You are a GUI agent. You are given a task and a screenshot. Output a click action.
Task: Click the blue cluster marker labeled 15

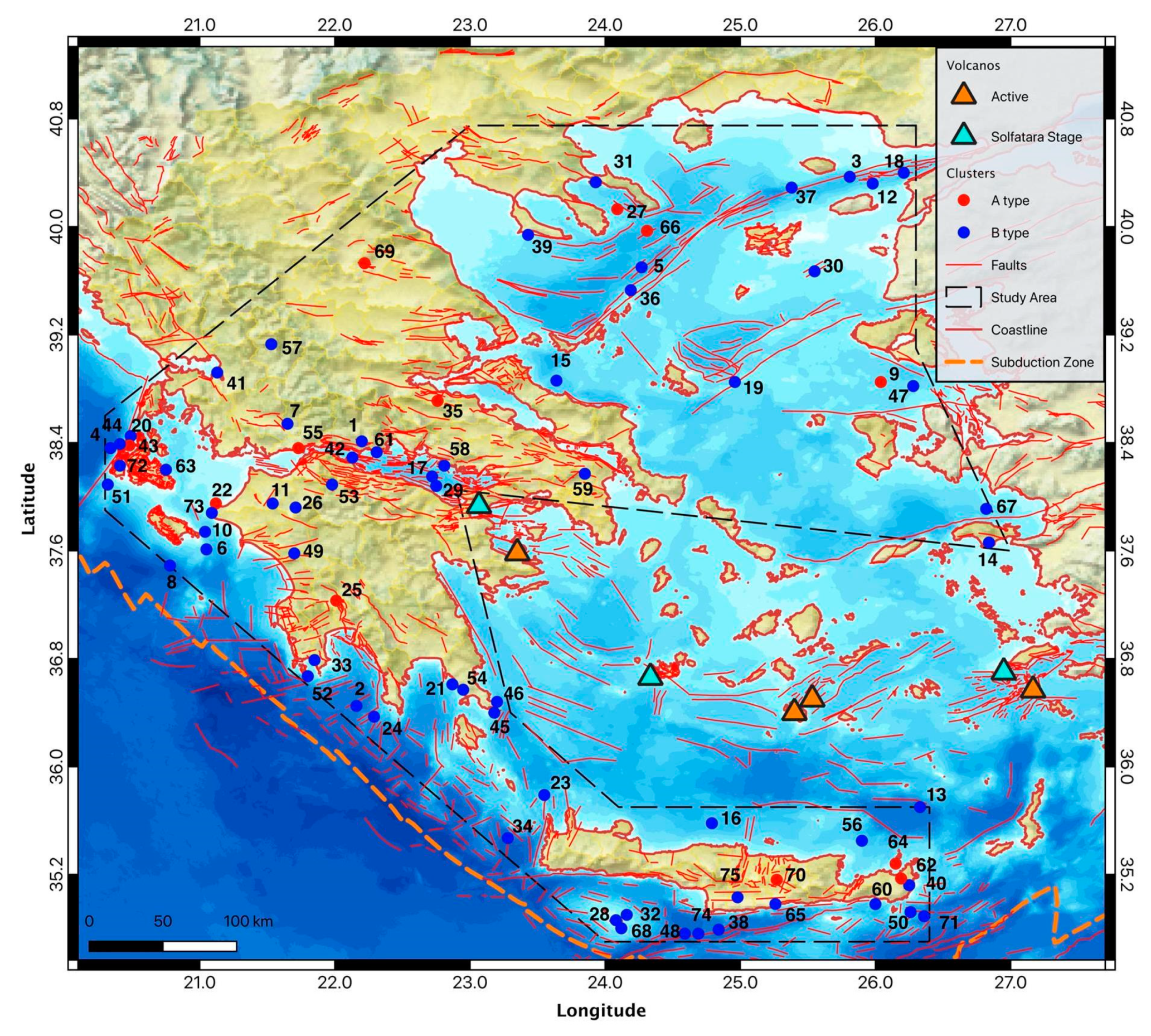pyautogui.click(x=556, y=380)
